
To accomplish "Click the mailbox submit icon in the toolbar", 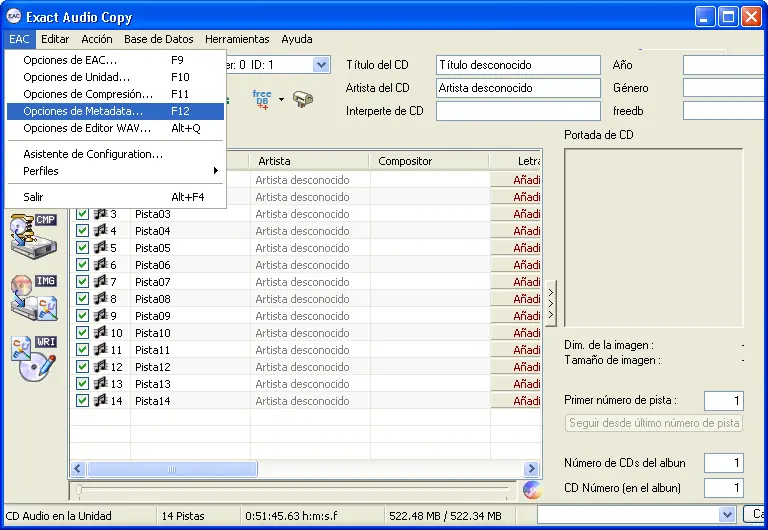I will pyautogui.click(x=303, y=99).
